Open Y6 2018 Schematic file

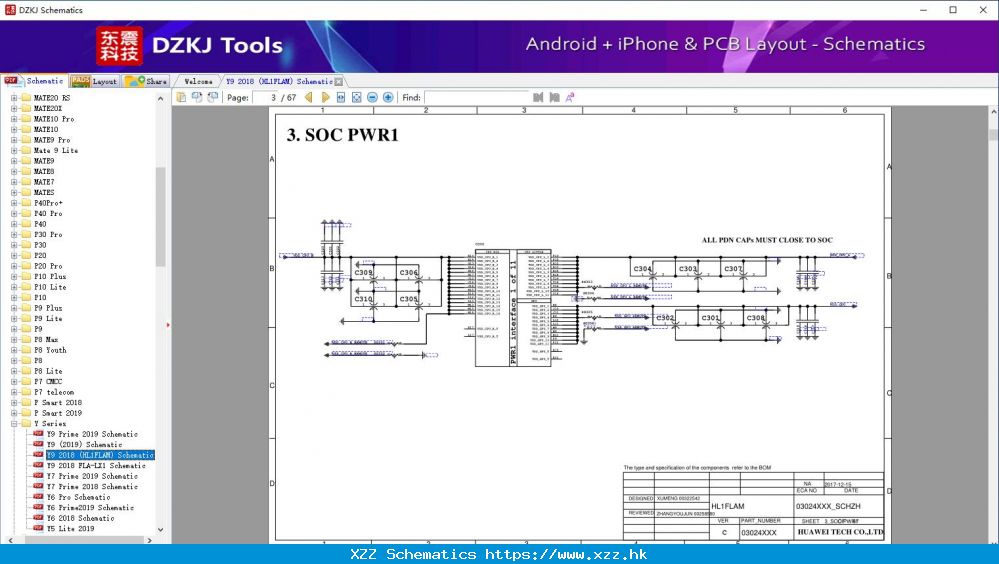pyautogui.click(x=81, y=518)
